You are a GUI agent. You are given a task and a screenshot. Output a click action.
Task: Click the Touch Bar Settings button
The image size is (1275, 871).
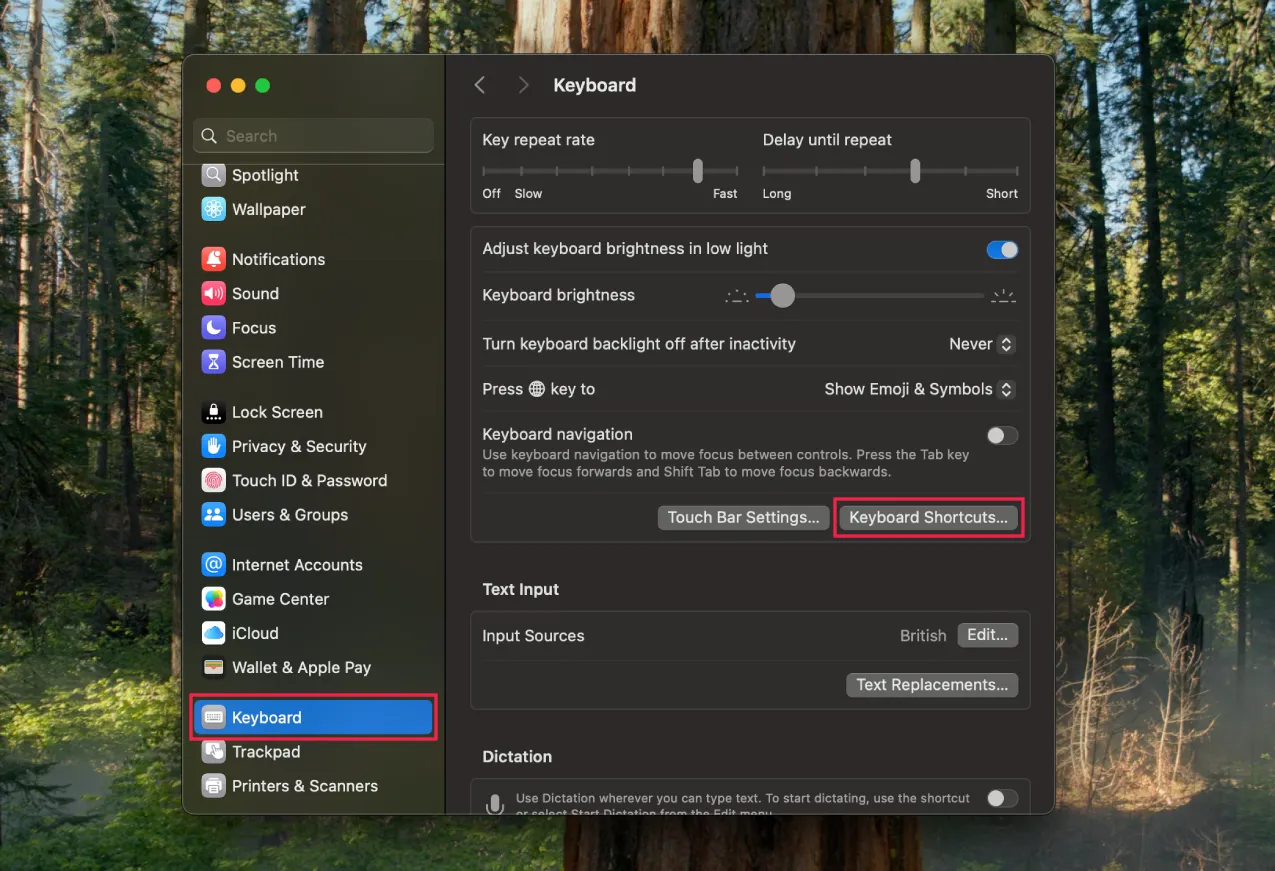click(743, 517)
